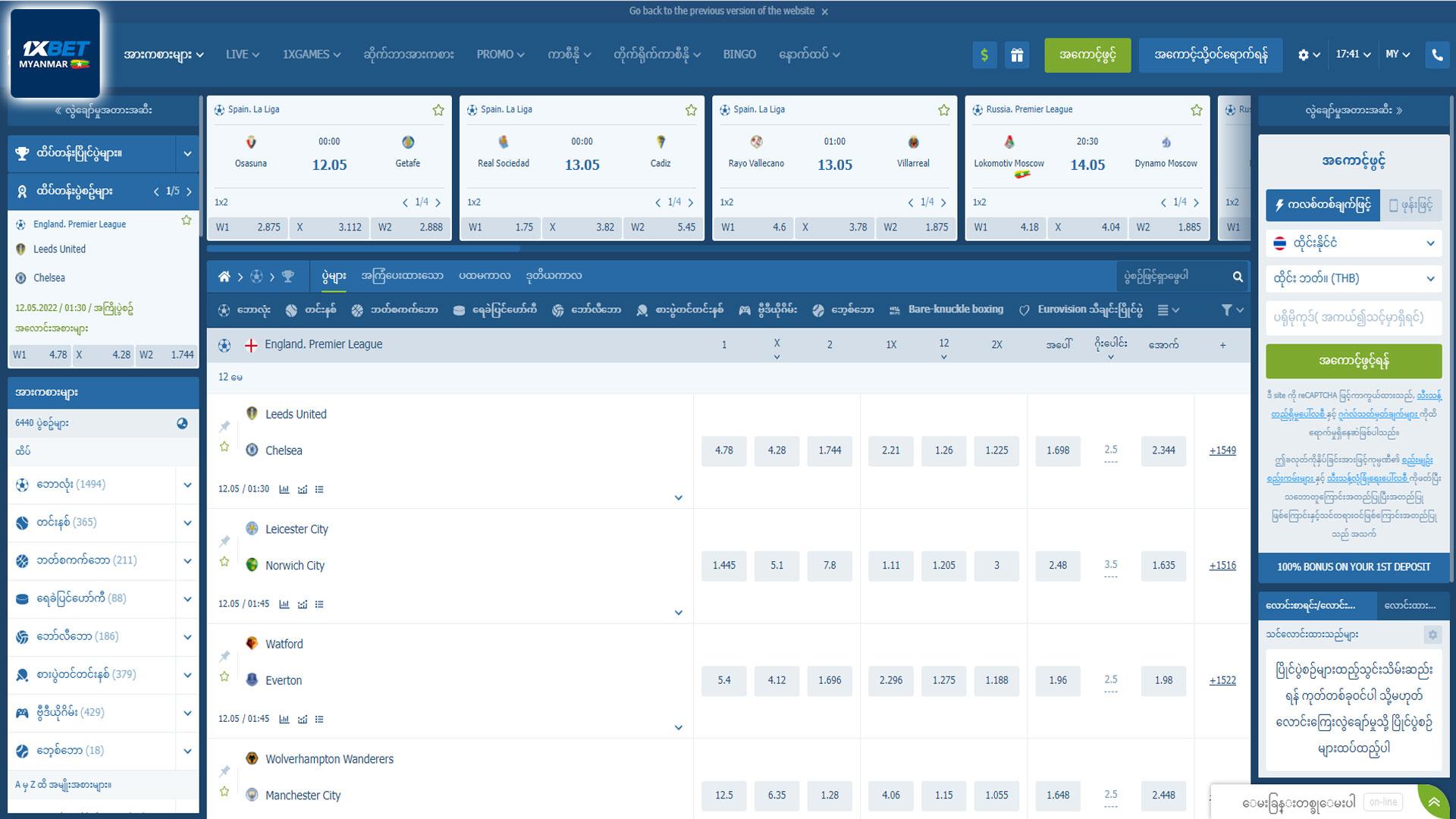
Task: Favorite the Rayo Vallecano vs Villarreal card
Action: (943, 110)
